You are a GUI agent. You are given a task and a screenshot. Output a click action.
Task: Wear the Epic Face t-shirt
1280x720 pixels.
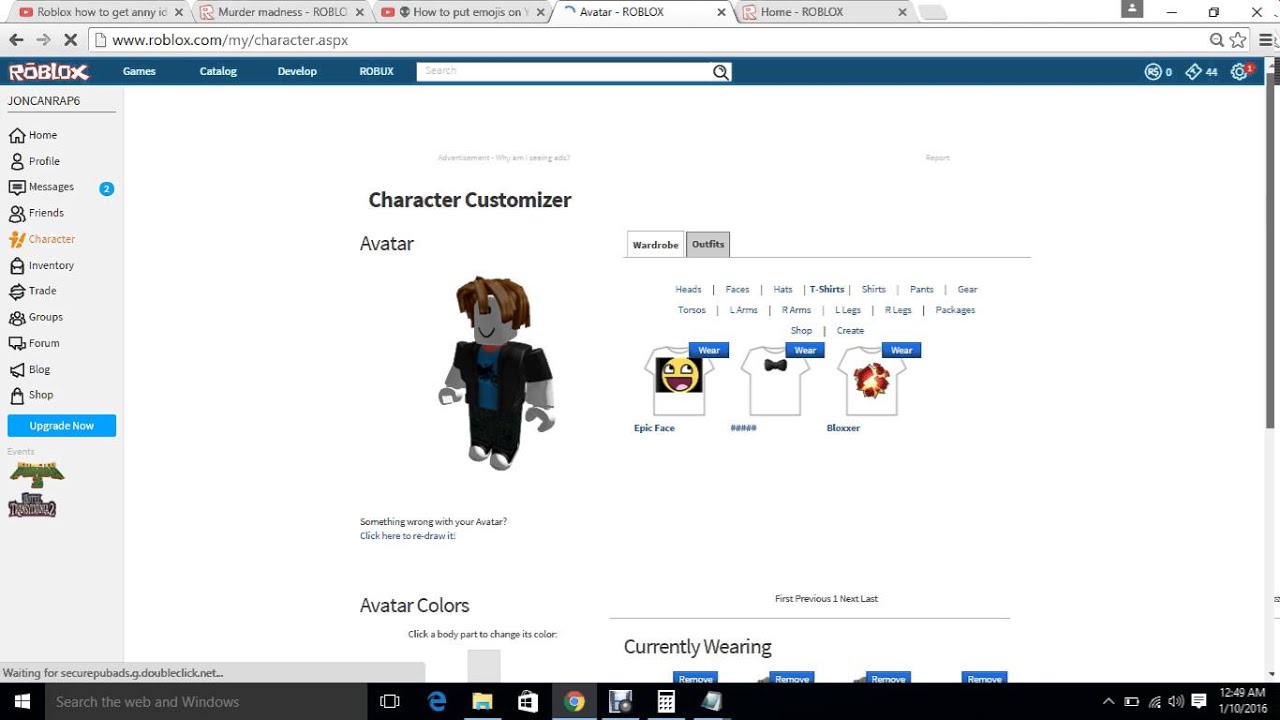tap(709, 350)
